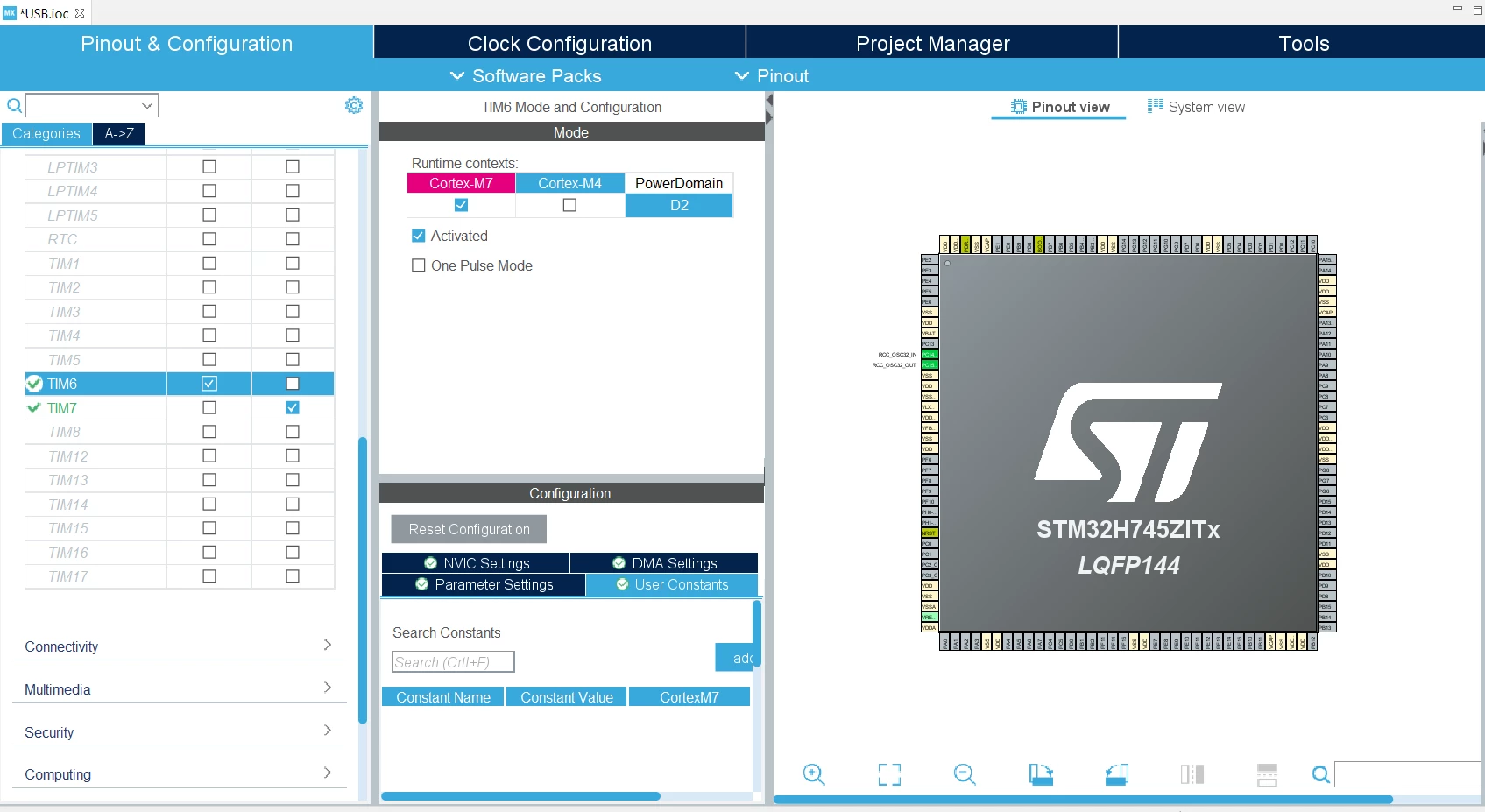Click the Search Constants input field

coord(453,662)
